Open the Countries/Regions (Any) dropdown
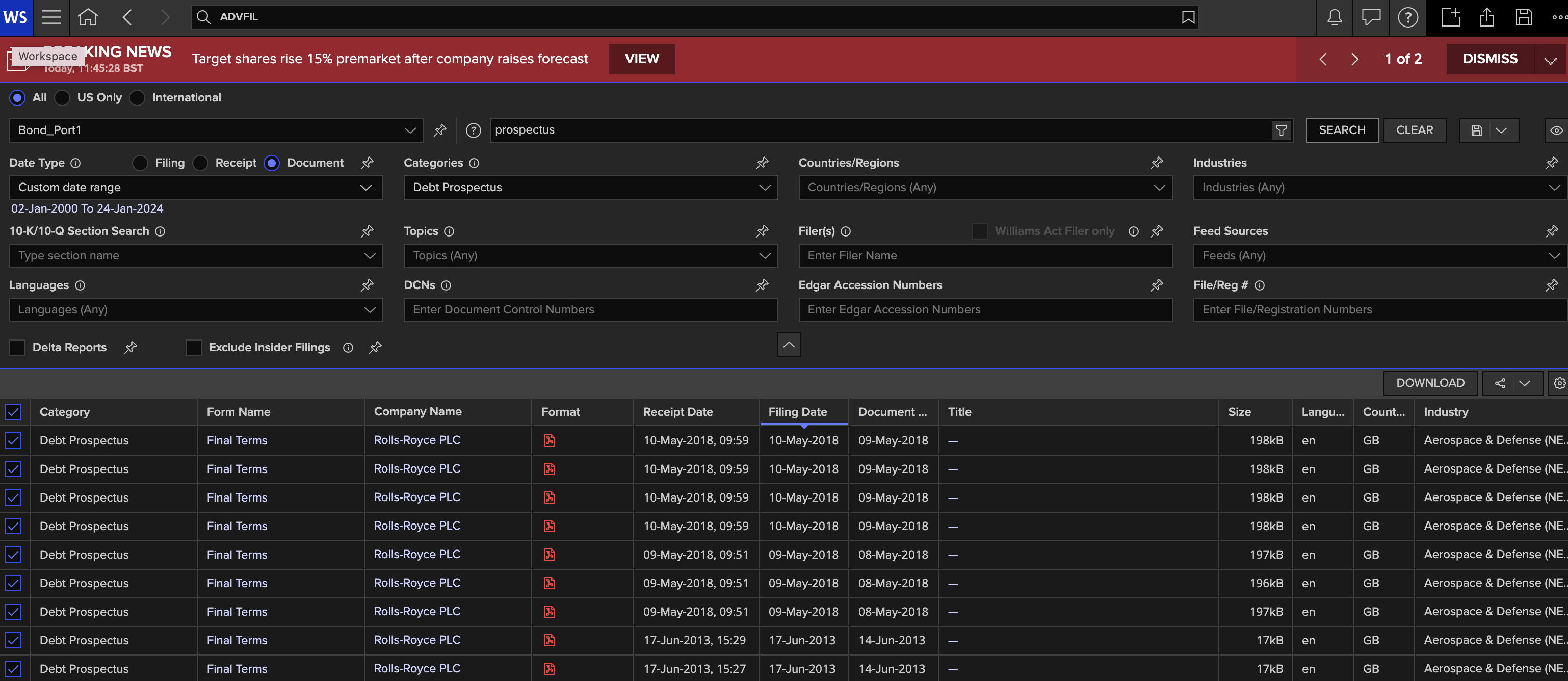 985,188
